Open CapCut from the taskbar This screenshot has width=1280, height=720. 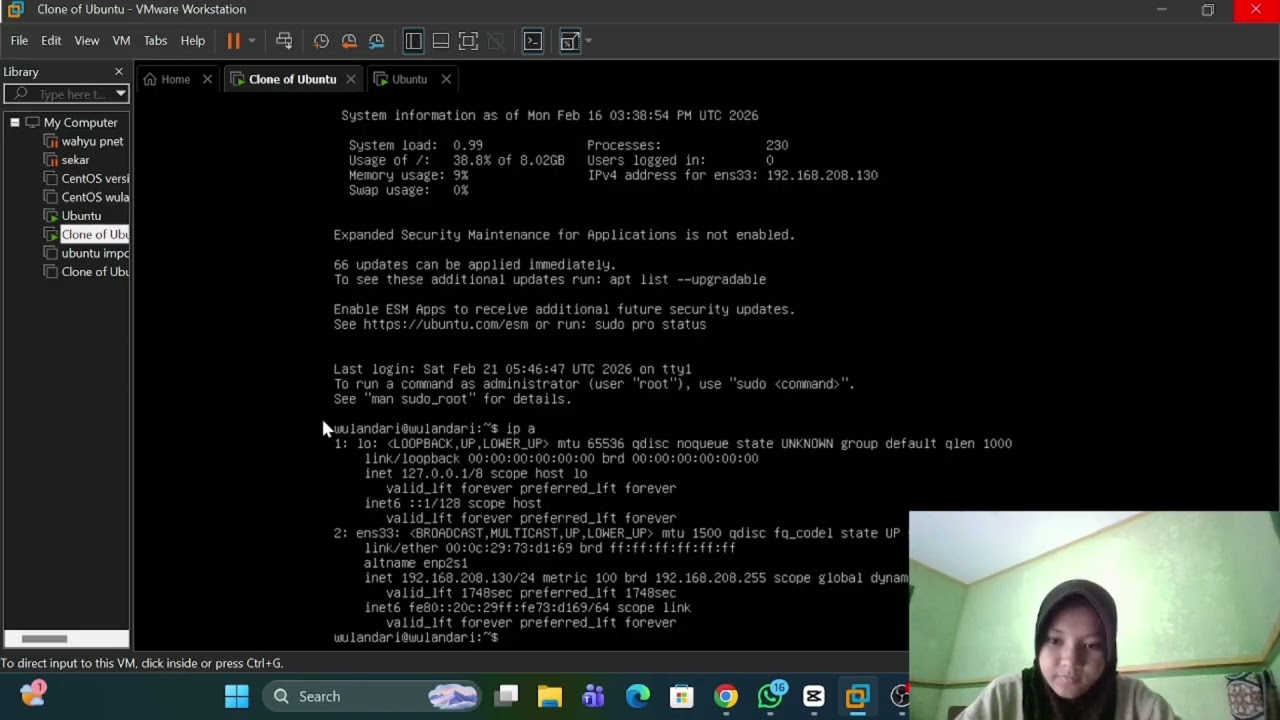814,696
